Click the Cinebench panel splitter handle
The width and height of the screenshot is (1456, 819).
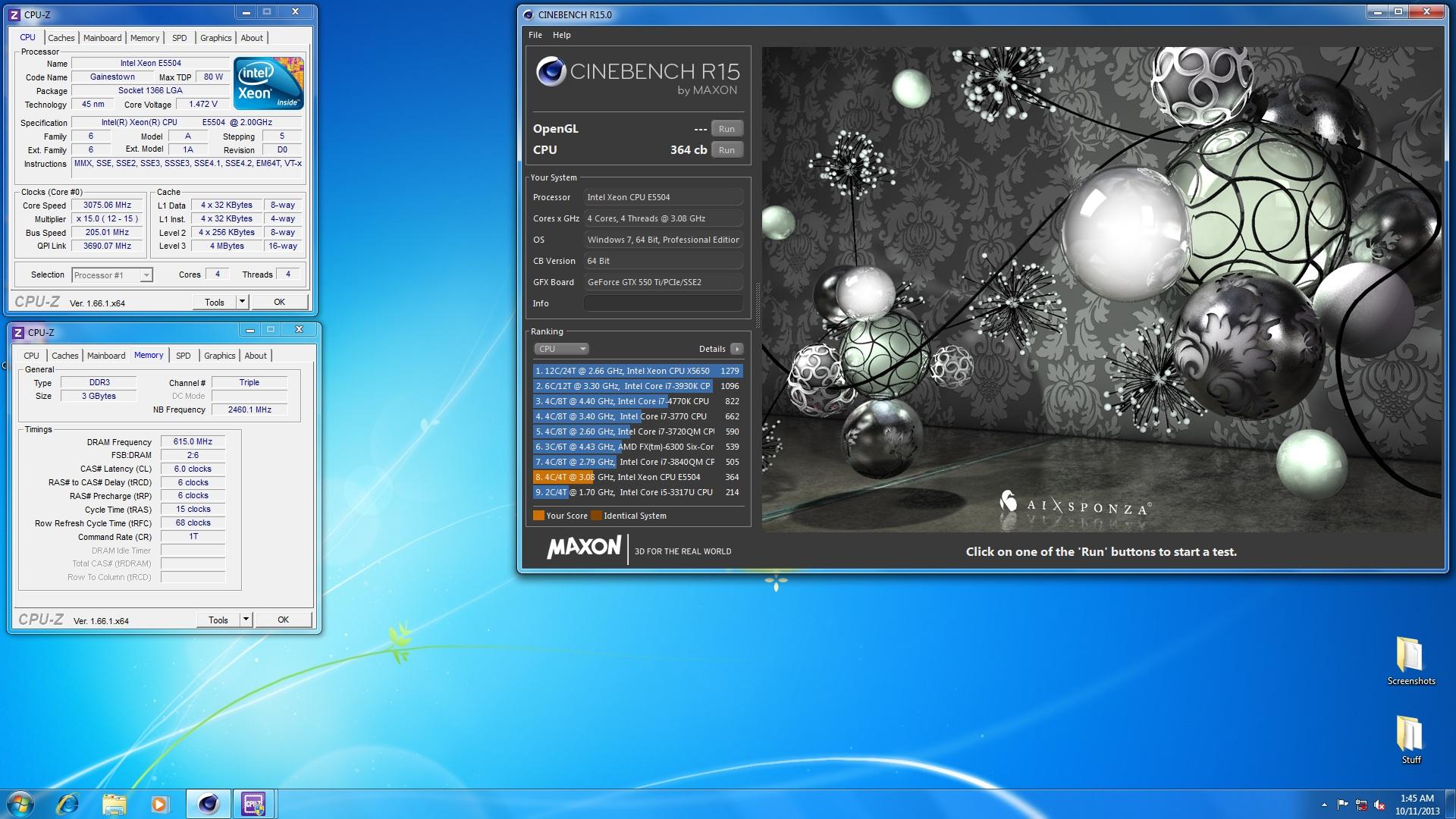tap(756, 303)
